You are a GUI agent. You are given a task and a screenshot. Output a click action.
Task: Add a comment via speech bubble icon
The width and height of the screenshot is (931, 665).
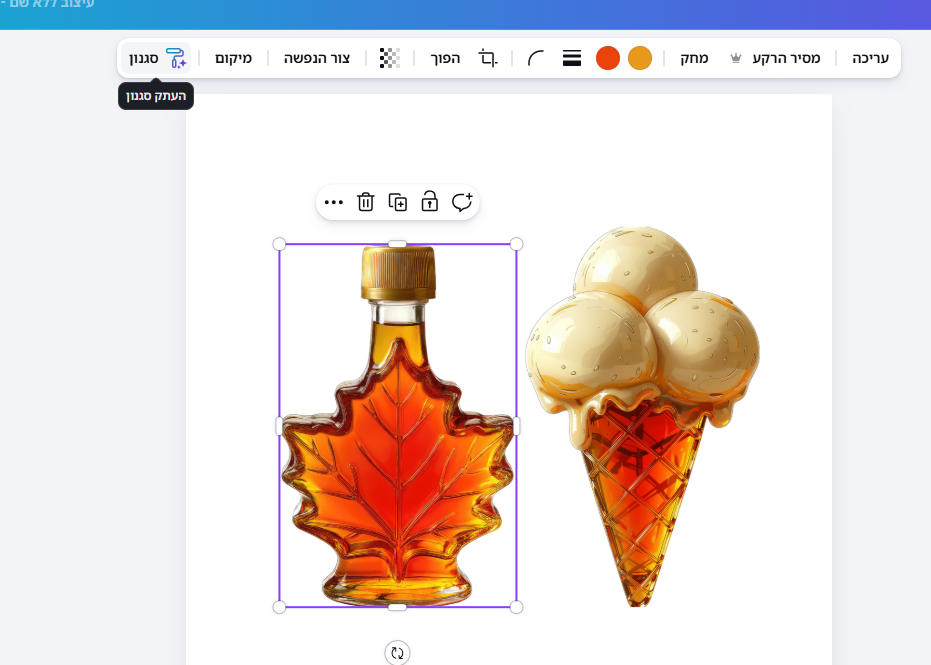462,202
